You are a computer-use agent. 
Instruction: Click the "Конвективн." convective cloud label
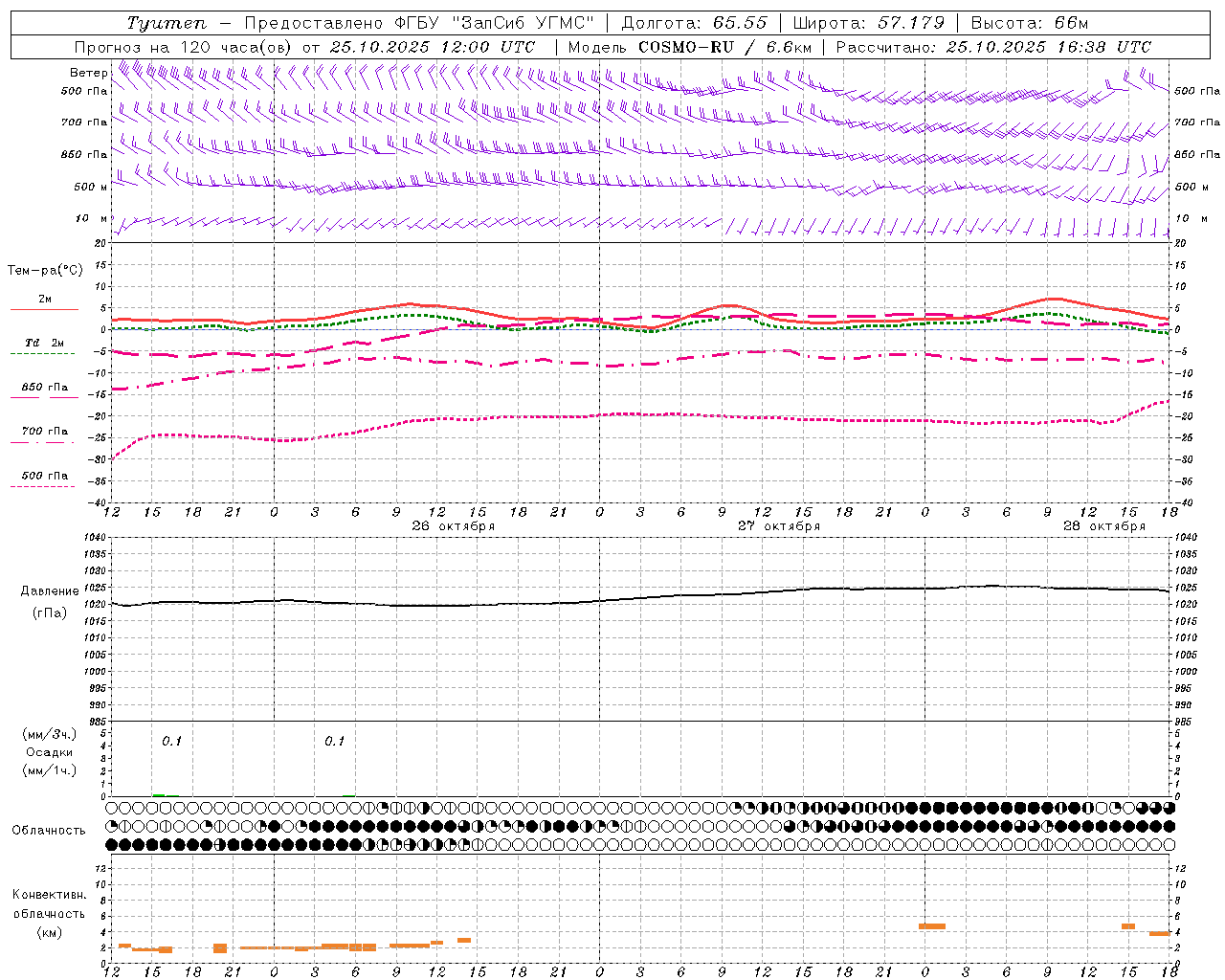click(x=50, y=895)
